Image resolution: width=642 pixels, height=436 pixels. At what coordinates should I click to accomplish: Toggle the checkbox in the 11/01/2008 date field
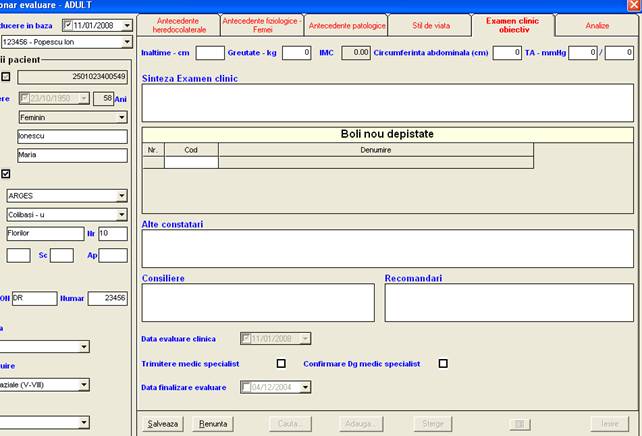pos(67,24)
